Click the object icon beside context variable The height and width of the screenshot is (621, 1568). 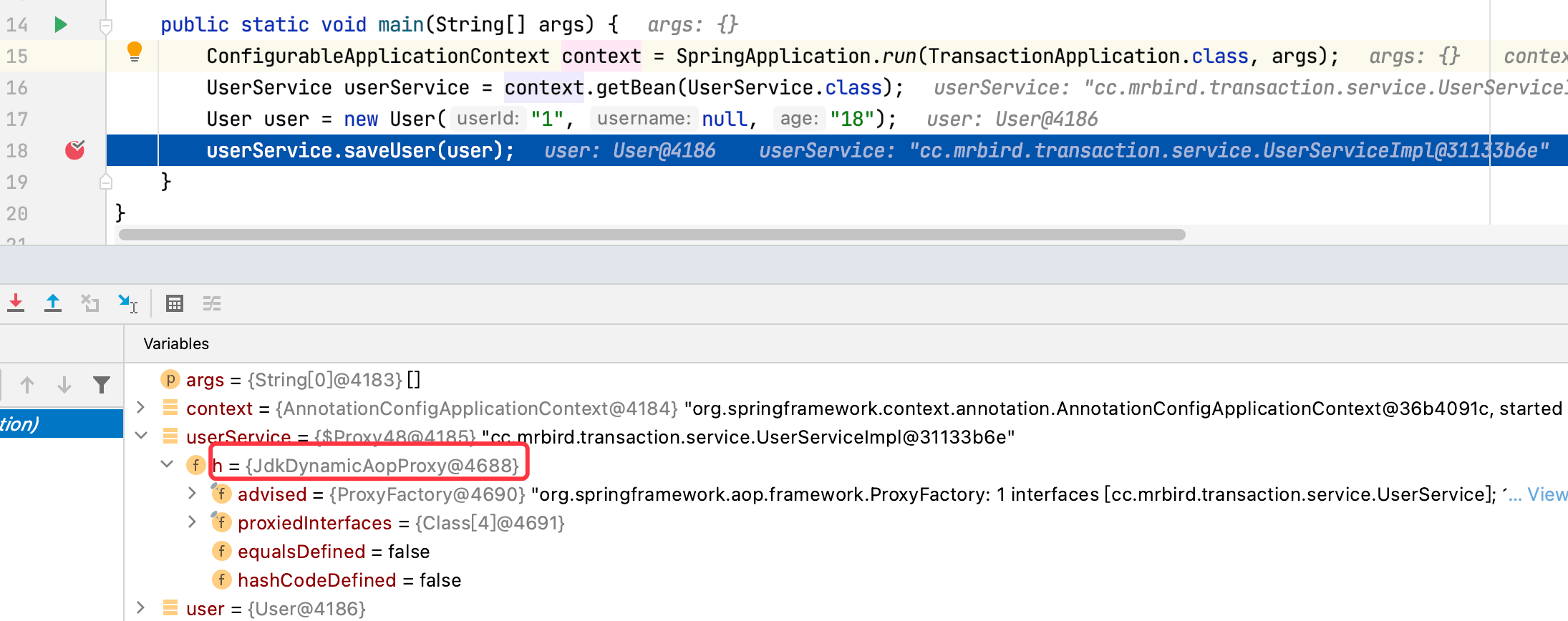point(170,408)
